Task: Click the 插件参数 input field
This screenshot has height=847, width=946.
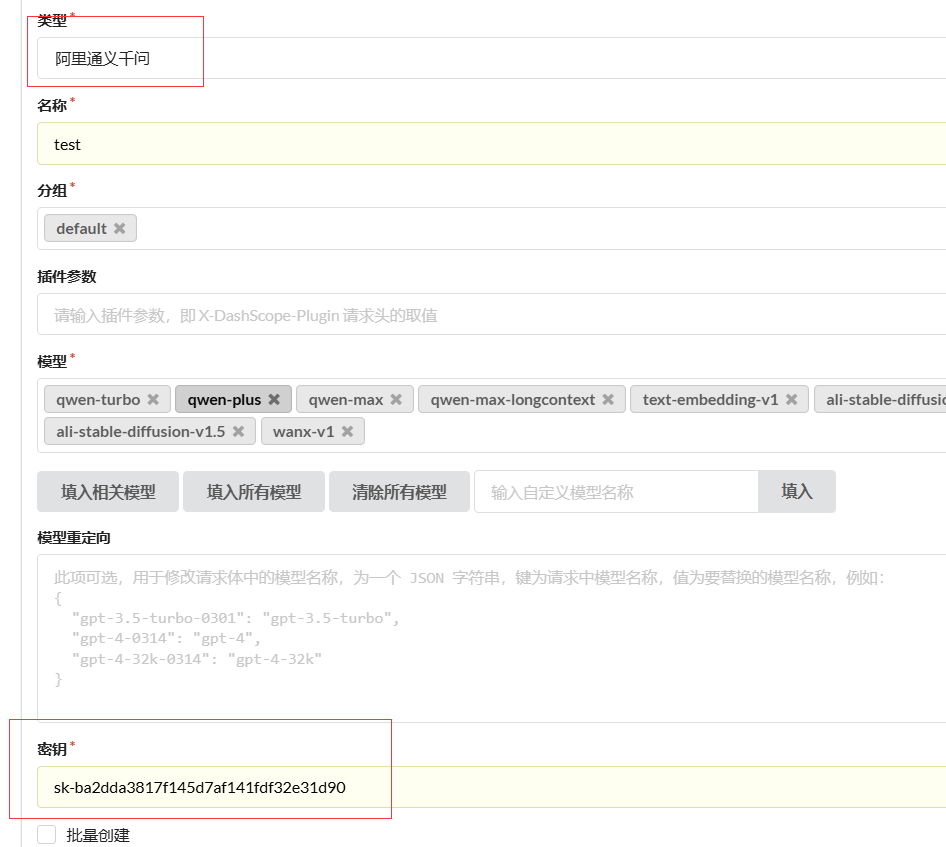Action: tap(490, 315)
